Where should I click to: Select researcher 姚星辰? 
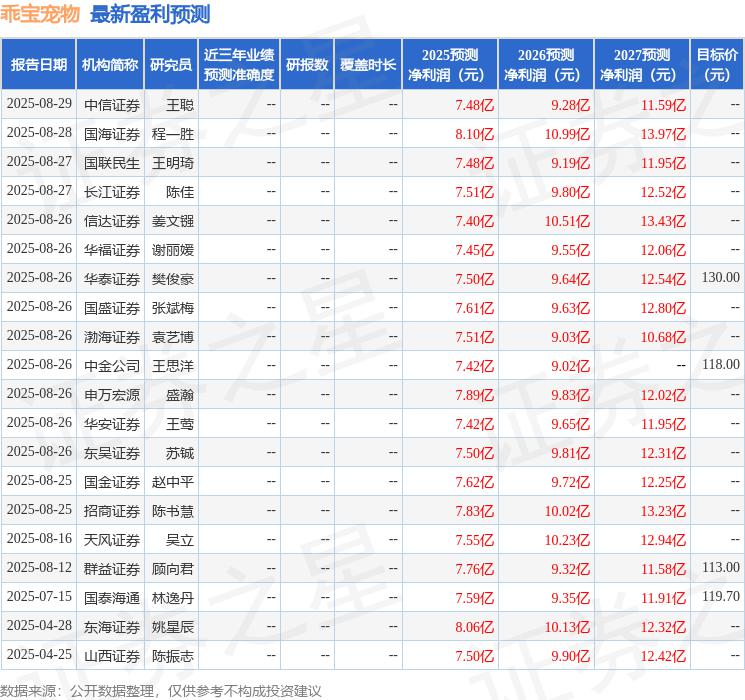coord(172,627)
